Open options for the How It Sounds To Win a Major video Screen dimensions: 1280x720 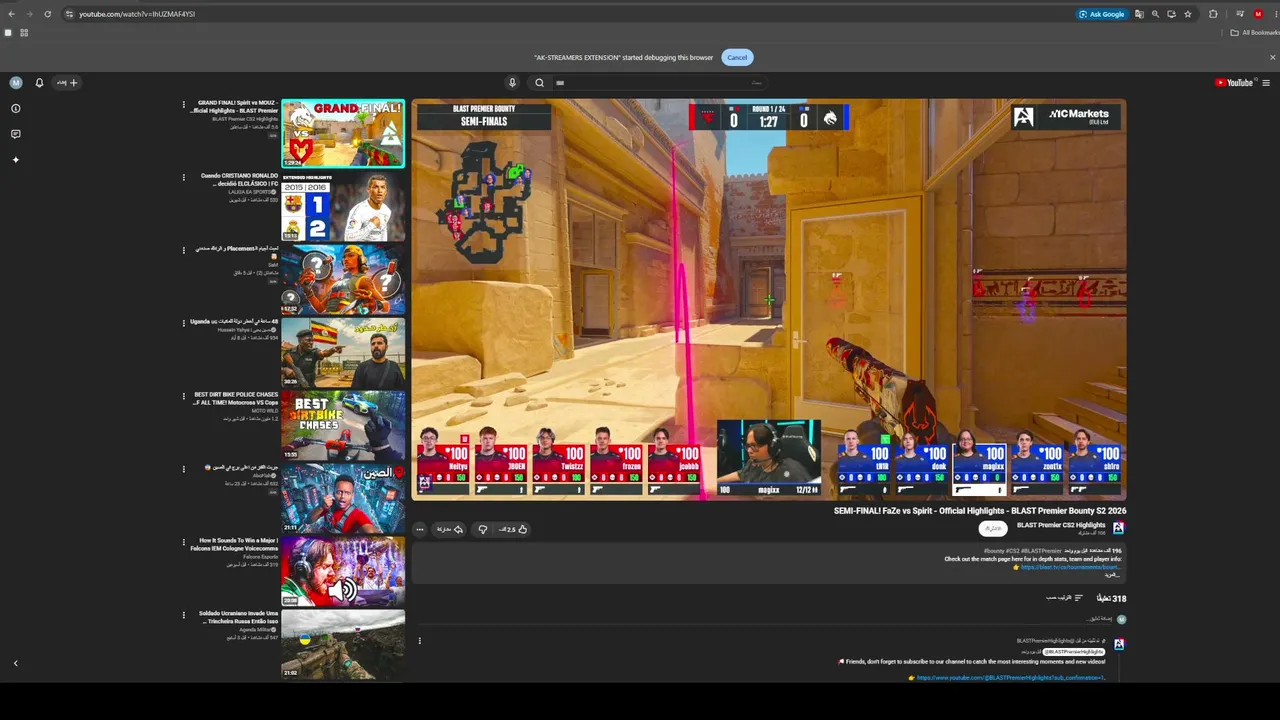(x=183, y=542)
